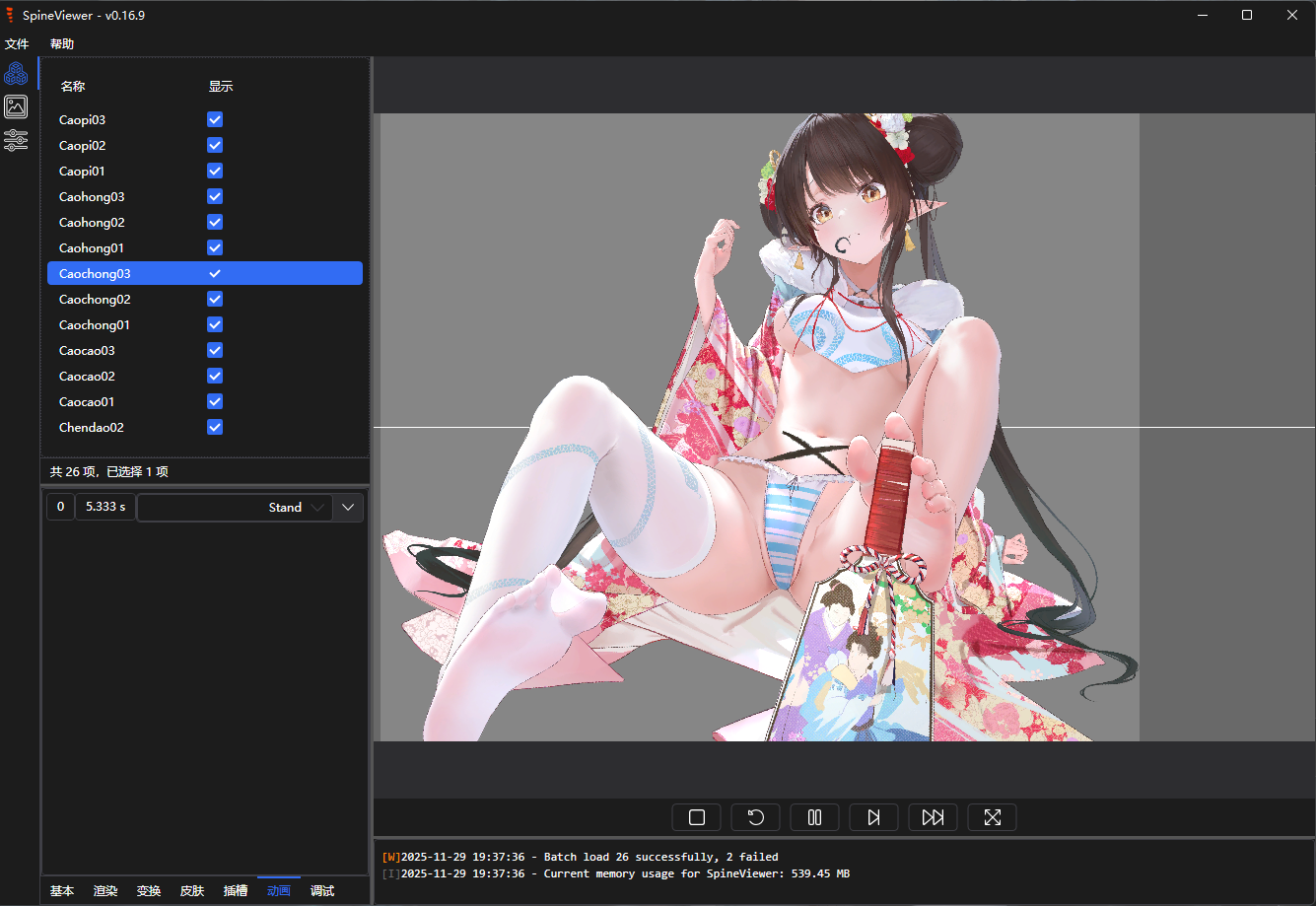Switch to the 变换 tab
The height and width of the screenshot is (906, 1316).
click(149, 890)
